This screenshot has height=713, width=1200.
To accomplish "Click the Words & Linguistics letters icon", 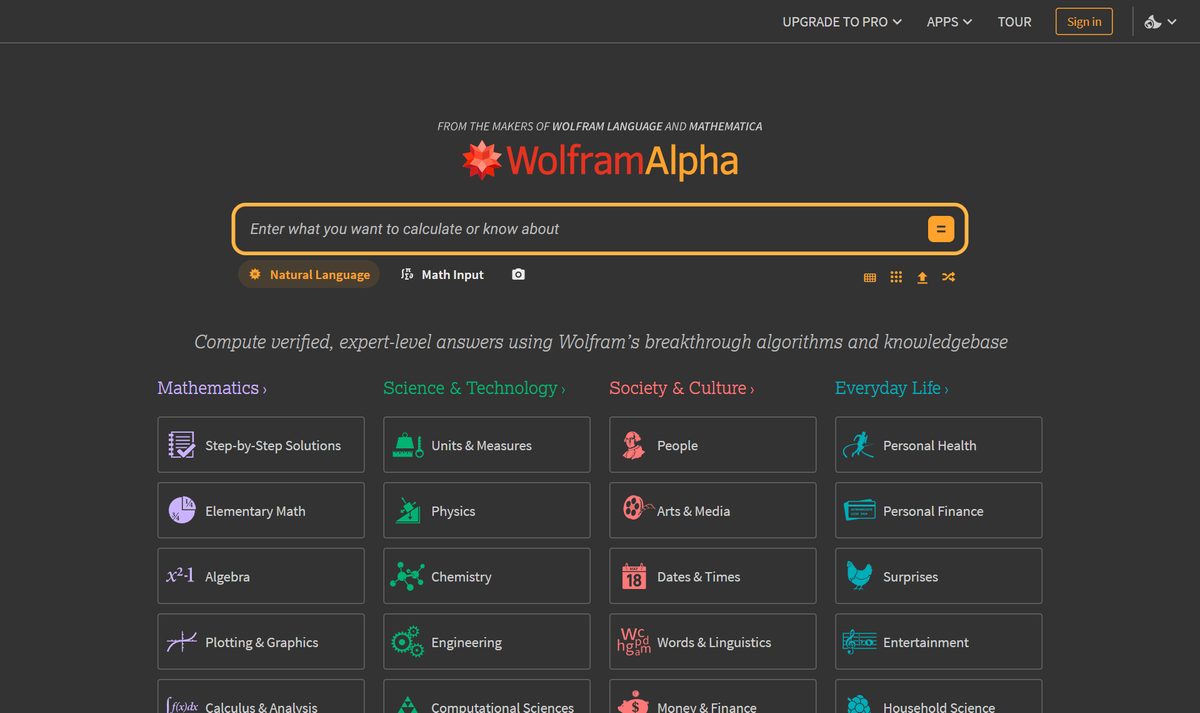I will coord(634,642).
